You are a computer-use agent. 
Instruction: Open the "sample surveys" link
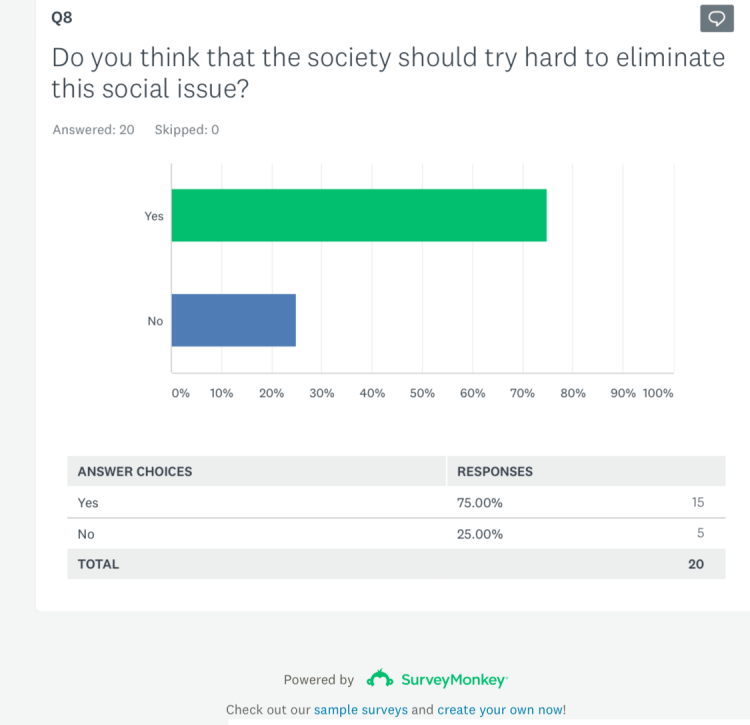(361, 710)
